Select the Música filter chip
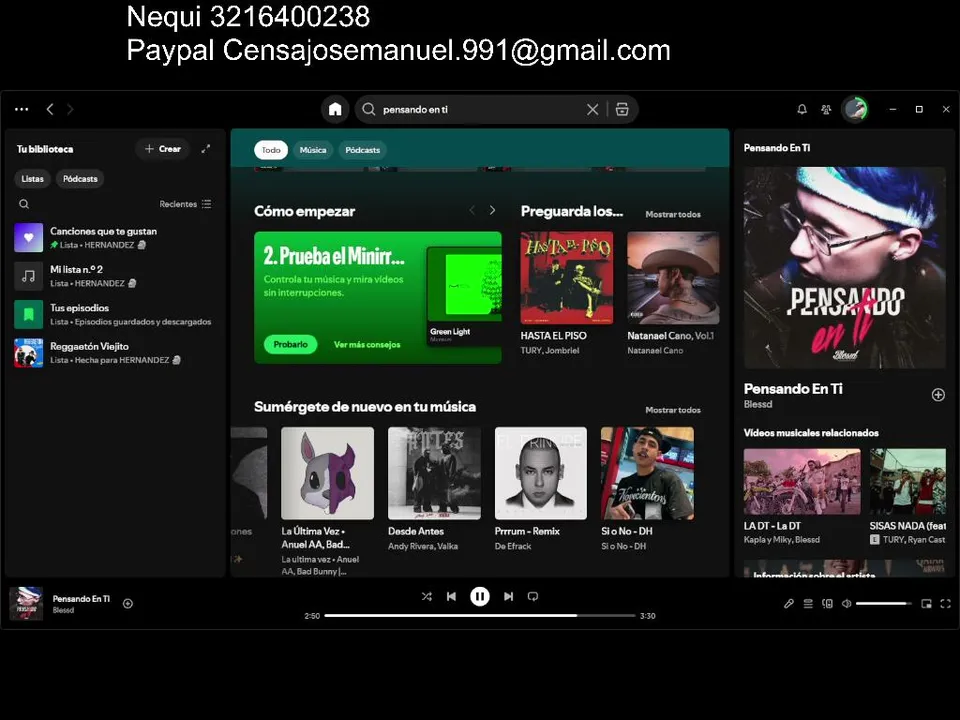 pyautogui.click(x=313, y=150)
